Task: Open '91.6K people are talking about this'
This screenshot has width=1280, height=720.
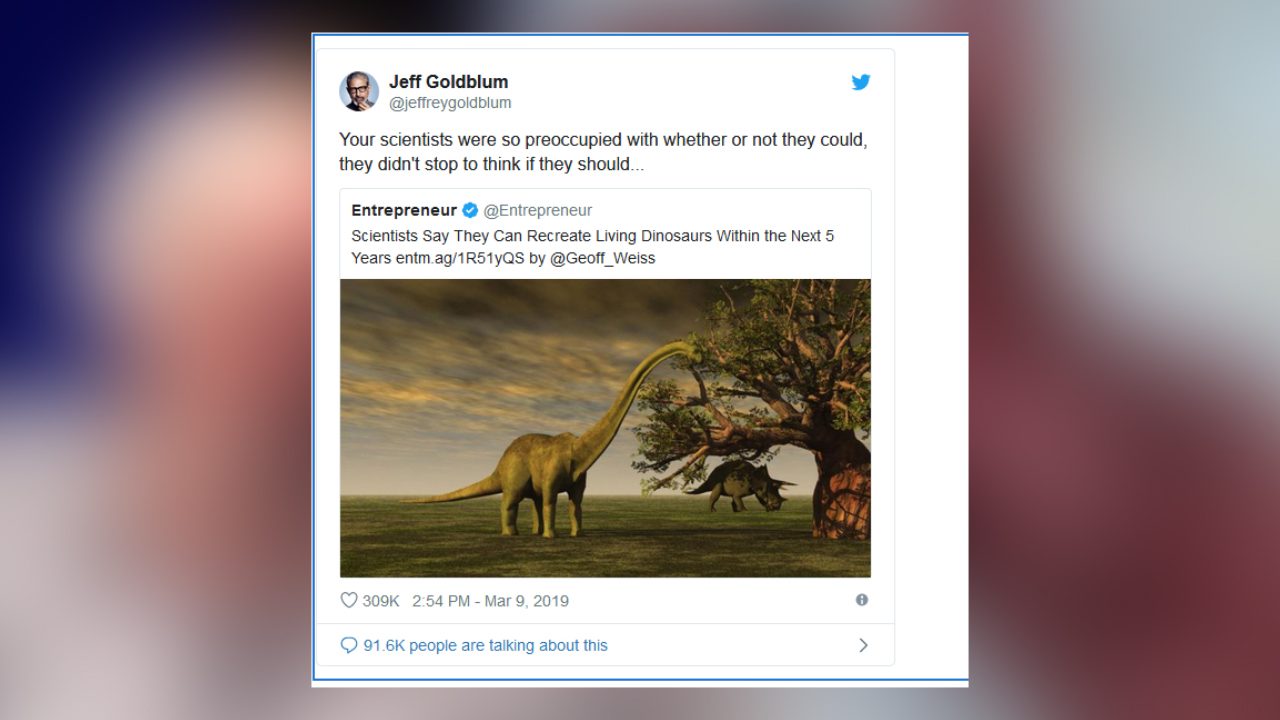Action: pos(485,646)
